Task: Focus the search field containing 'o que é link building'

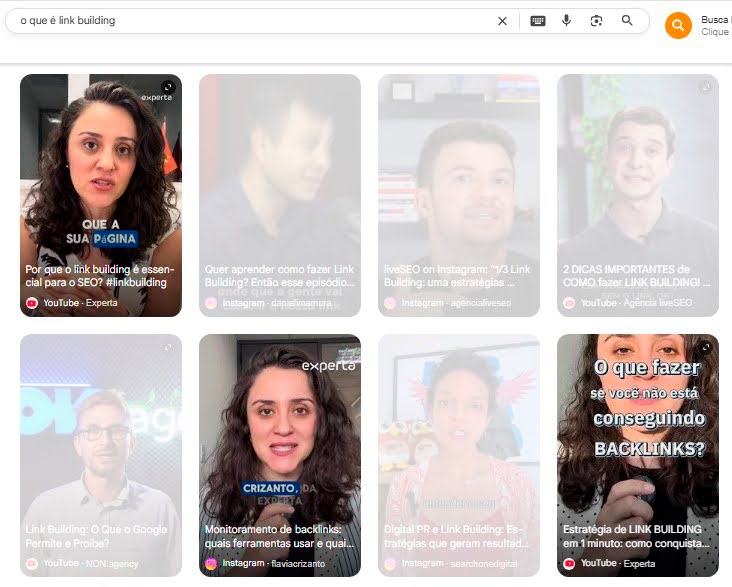Action: coord(250,21)
